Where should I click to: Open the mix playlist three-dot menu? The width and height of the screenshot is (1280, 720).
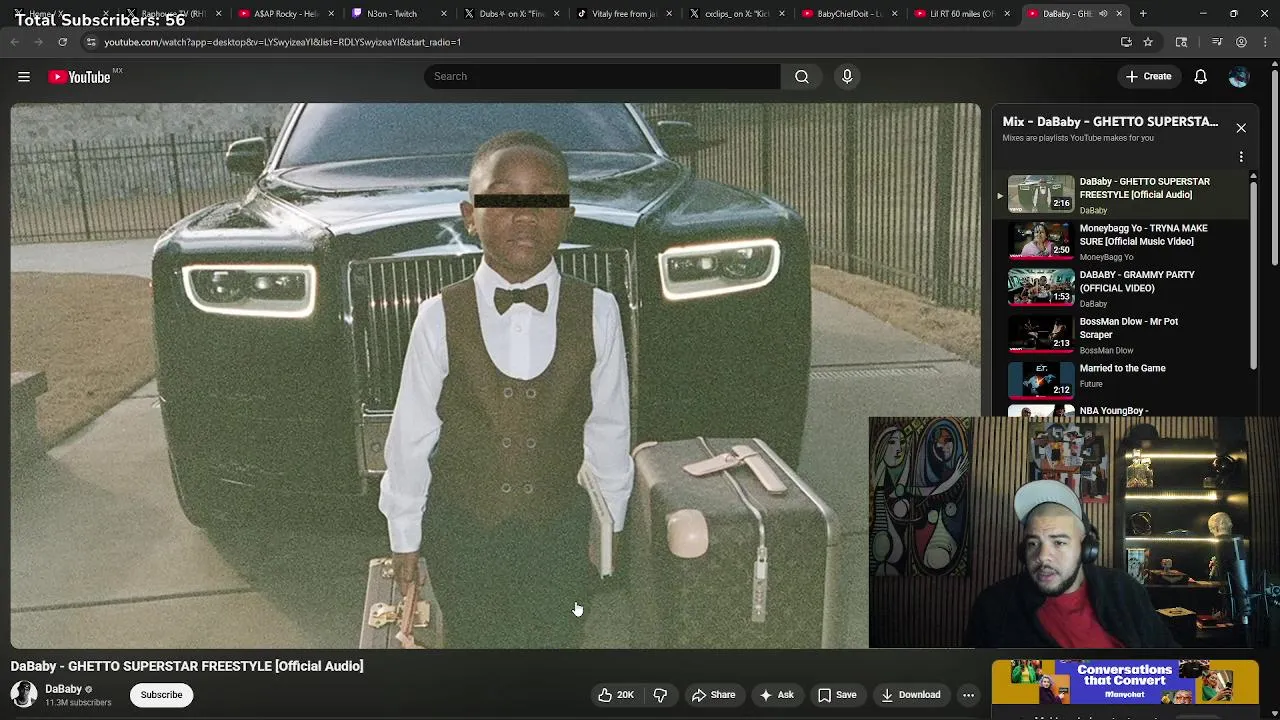coord(1241,157)
